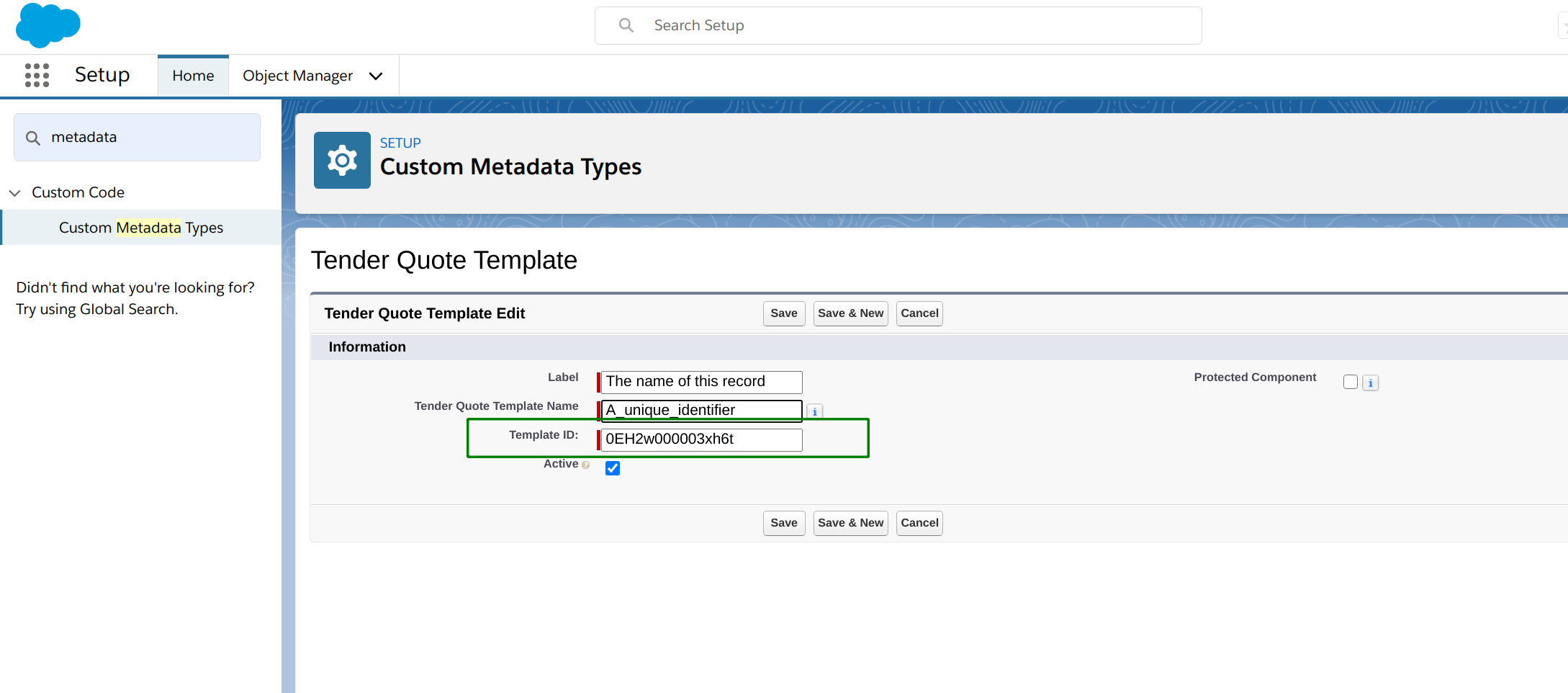
Task: Open the Object Manager dropdown arrow
Action: 376,76
